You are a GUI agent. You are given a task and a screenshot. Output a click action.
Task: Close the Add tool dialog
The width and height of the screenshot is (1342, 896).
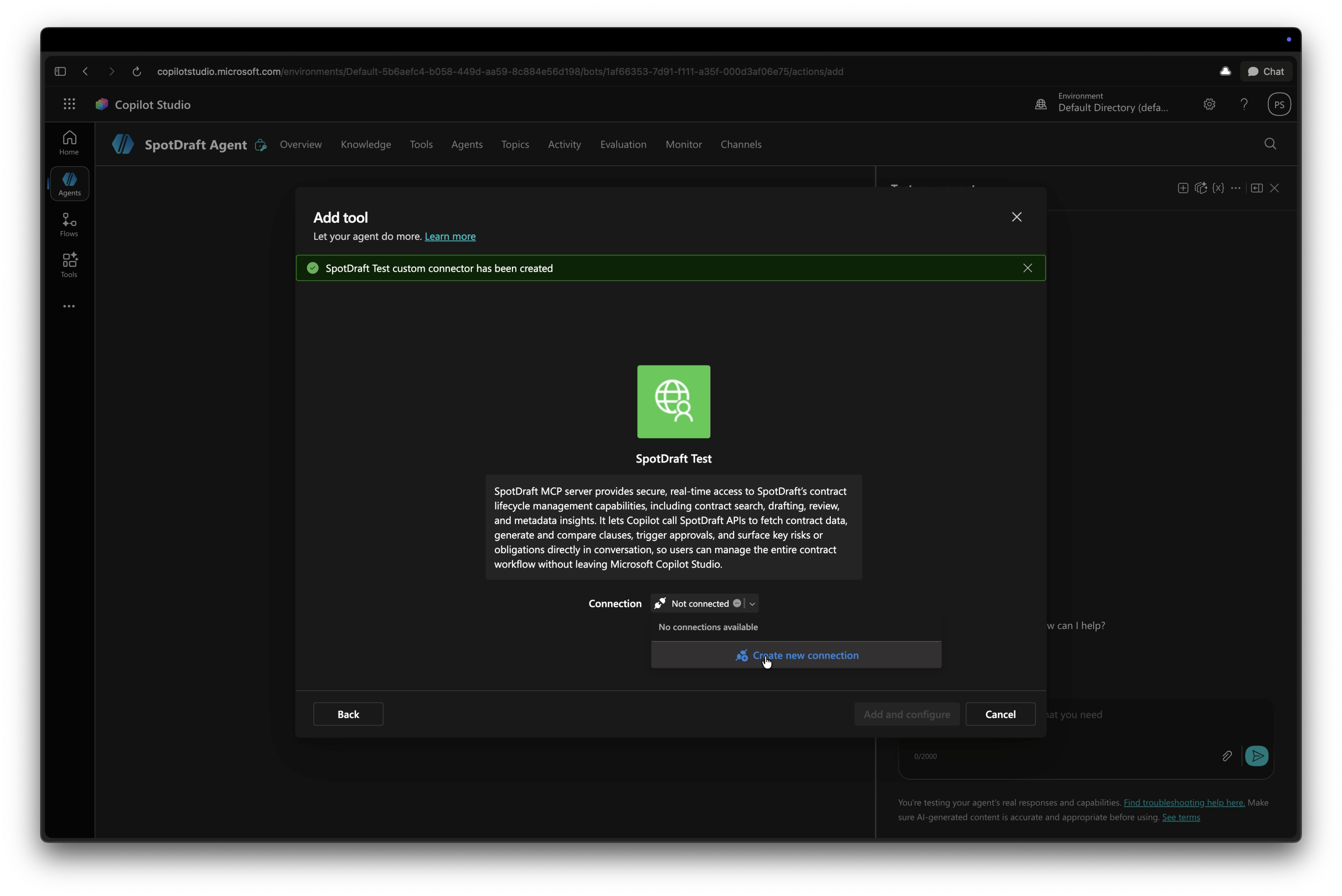(1016, 217)
